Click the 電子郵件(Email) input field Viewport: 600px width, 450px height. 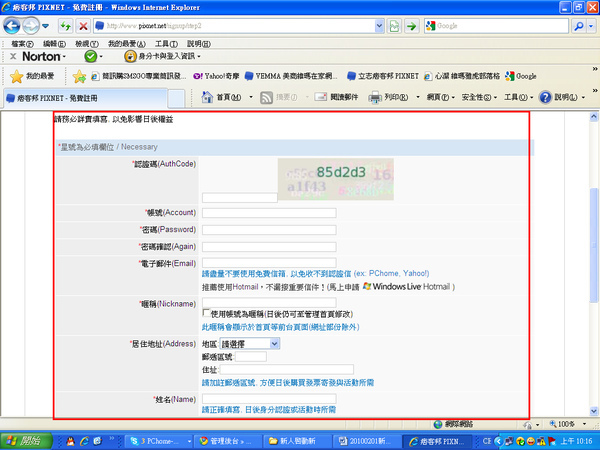click(269, 262)
